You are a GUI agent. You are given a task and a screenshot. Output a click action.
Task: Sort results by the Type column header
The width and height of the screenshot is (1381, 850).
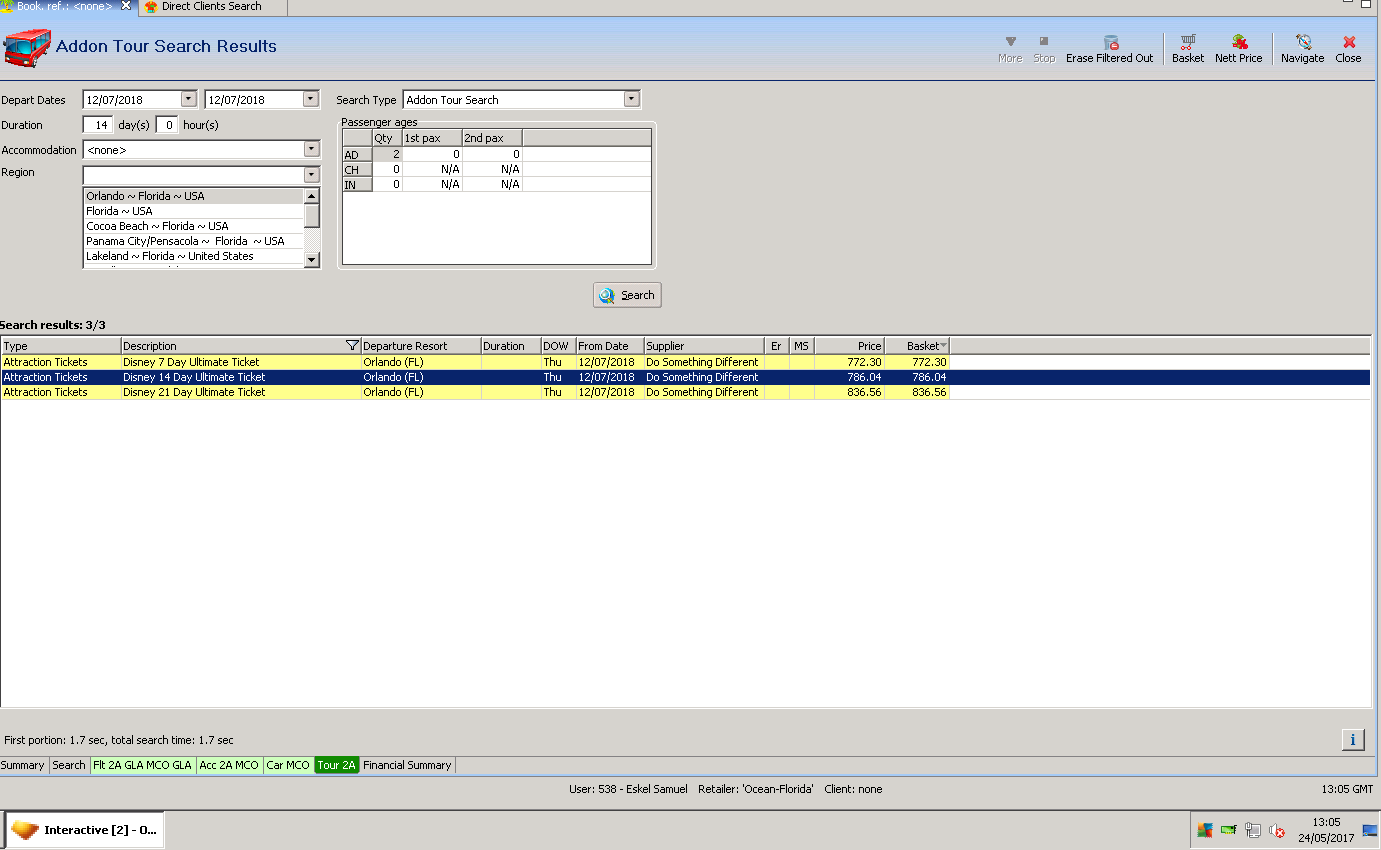click(x=61, y=346)
